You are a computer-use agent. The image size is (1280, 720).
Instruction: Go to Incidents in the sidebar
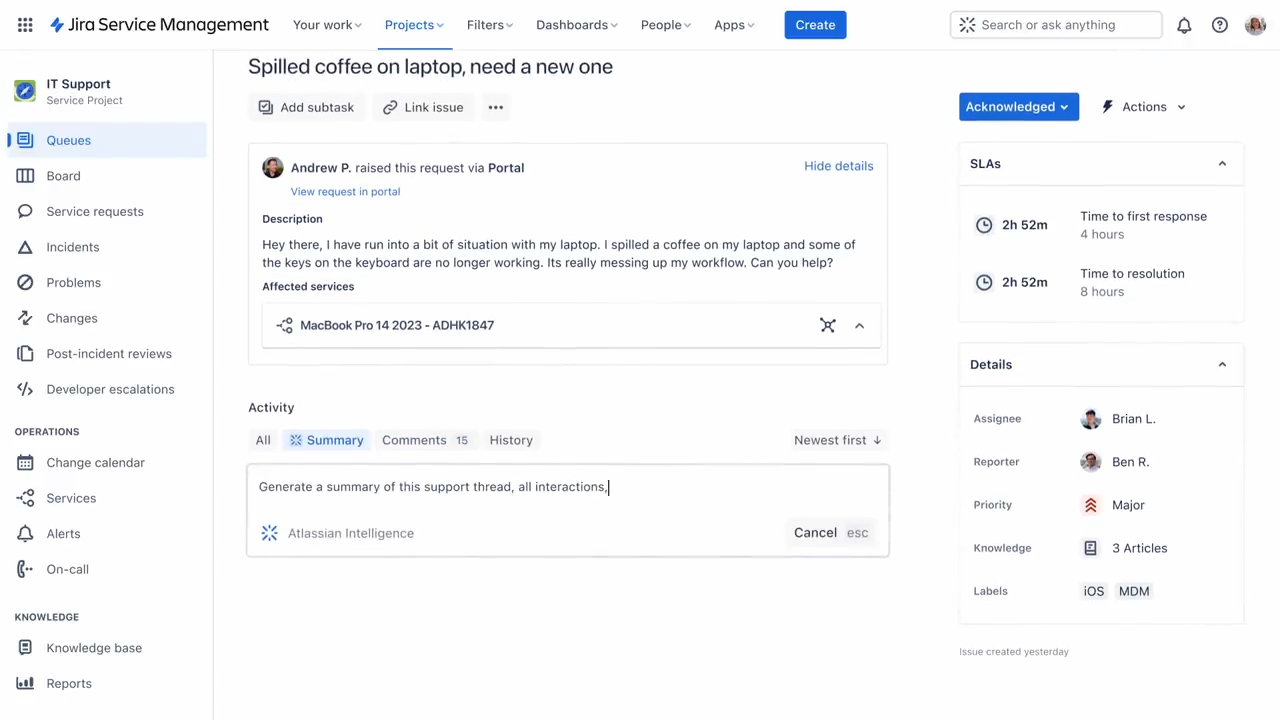(72, 247)
